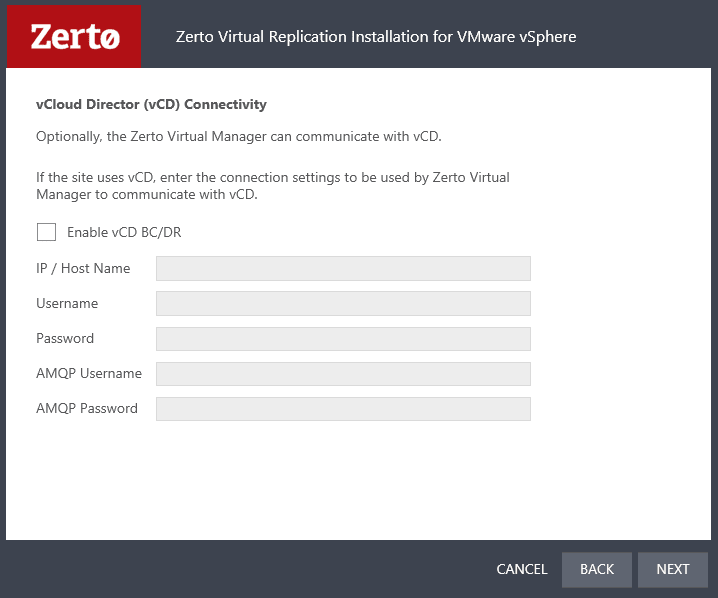
Task: Click the 'If the site uses vCD' paragraph
Action: 273,186
